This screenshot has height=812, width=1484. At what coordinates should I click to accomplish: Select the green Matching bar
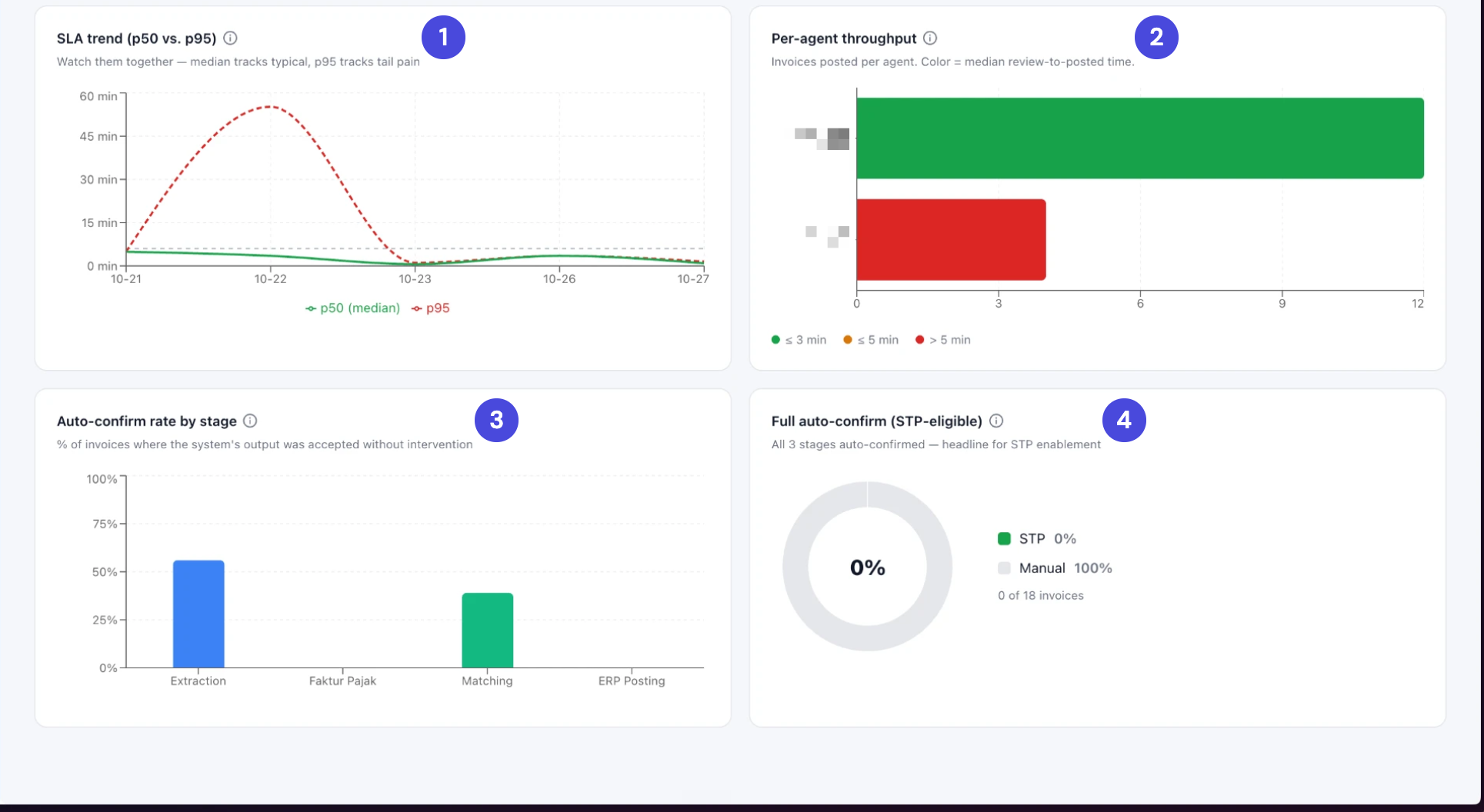tap(487, 631)
